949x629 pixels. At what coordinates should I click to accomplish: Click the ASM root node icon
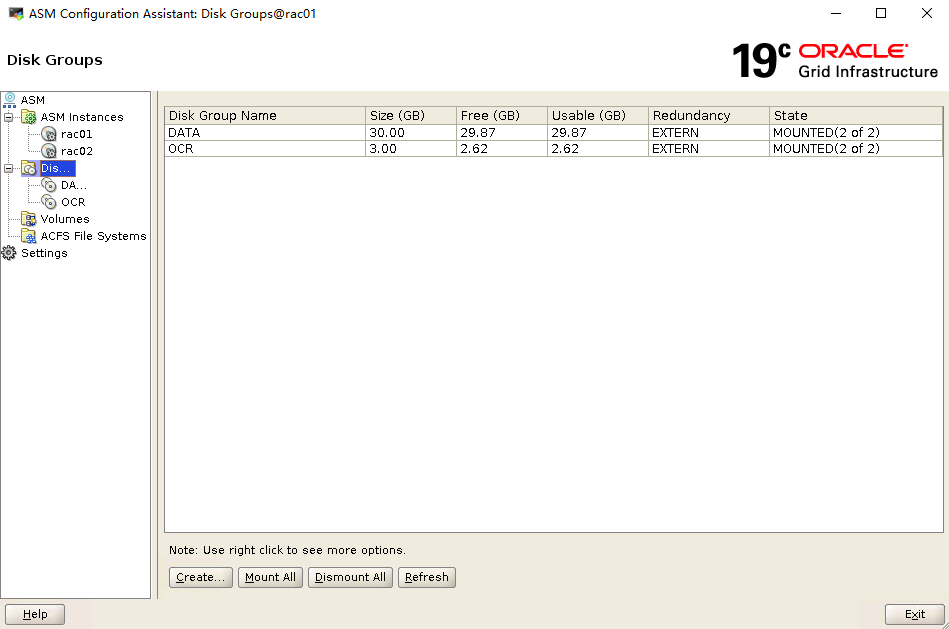[x=10, y=100]
